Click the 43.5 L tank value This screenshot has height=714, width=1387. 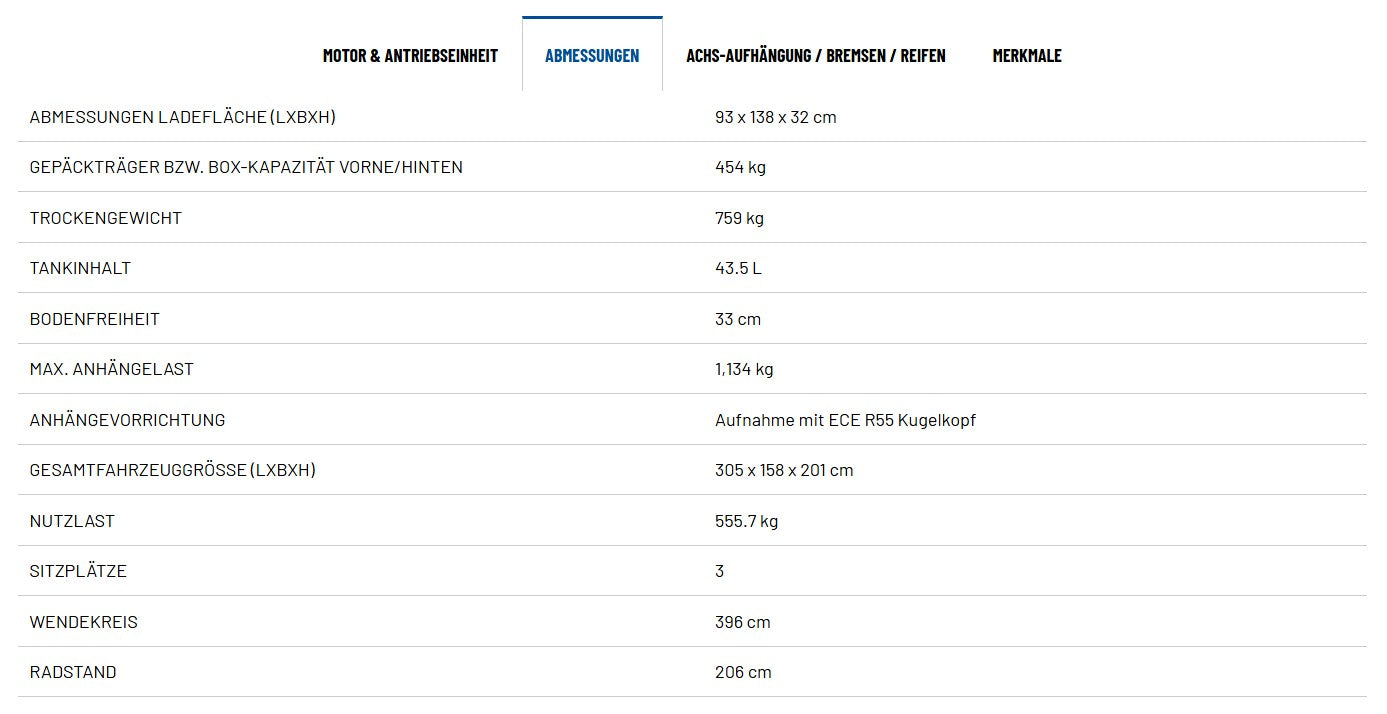[738, 268]
